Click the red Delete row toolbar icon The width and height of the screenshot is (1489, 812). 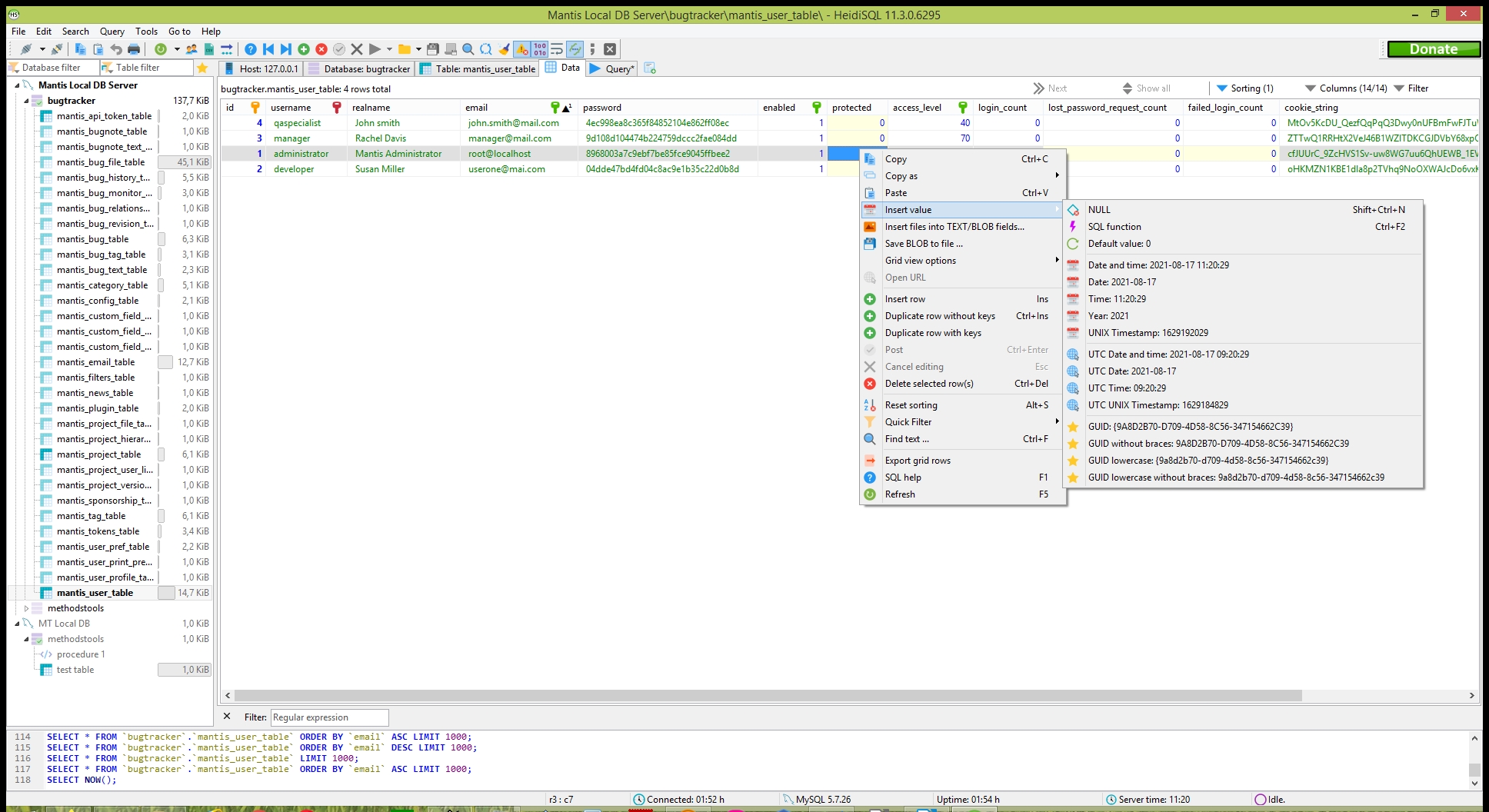click(321, 49)
